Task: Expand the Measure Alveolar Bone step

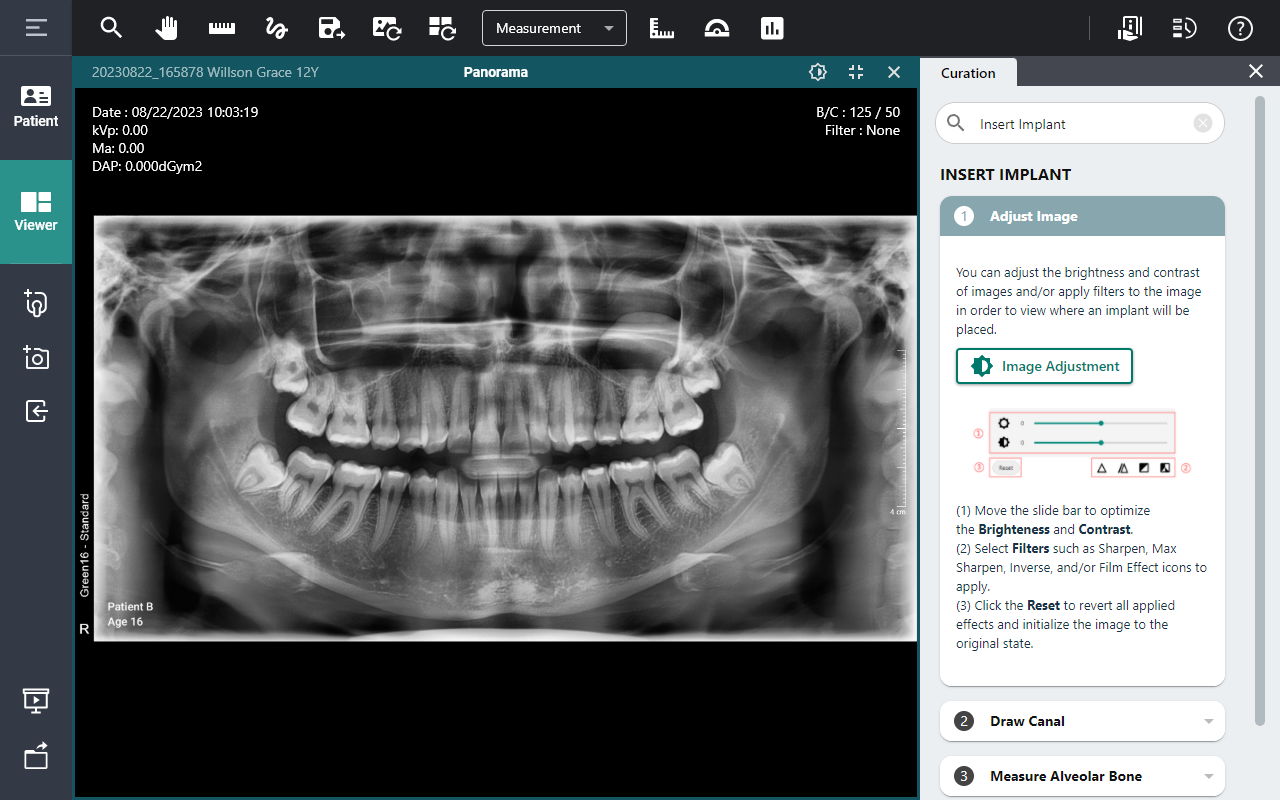Action: 1082,776
